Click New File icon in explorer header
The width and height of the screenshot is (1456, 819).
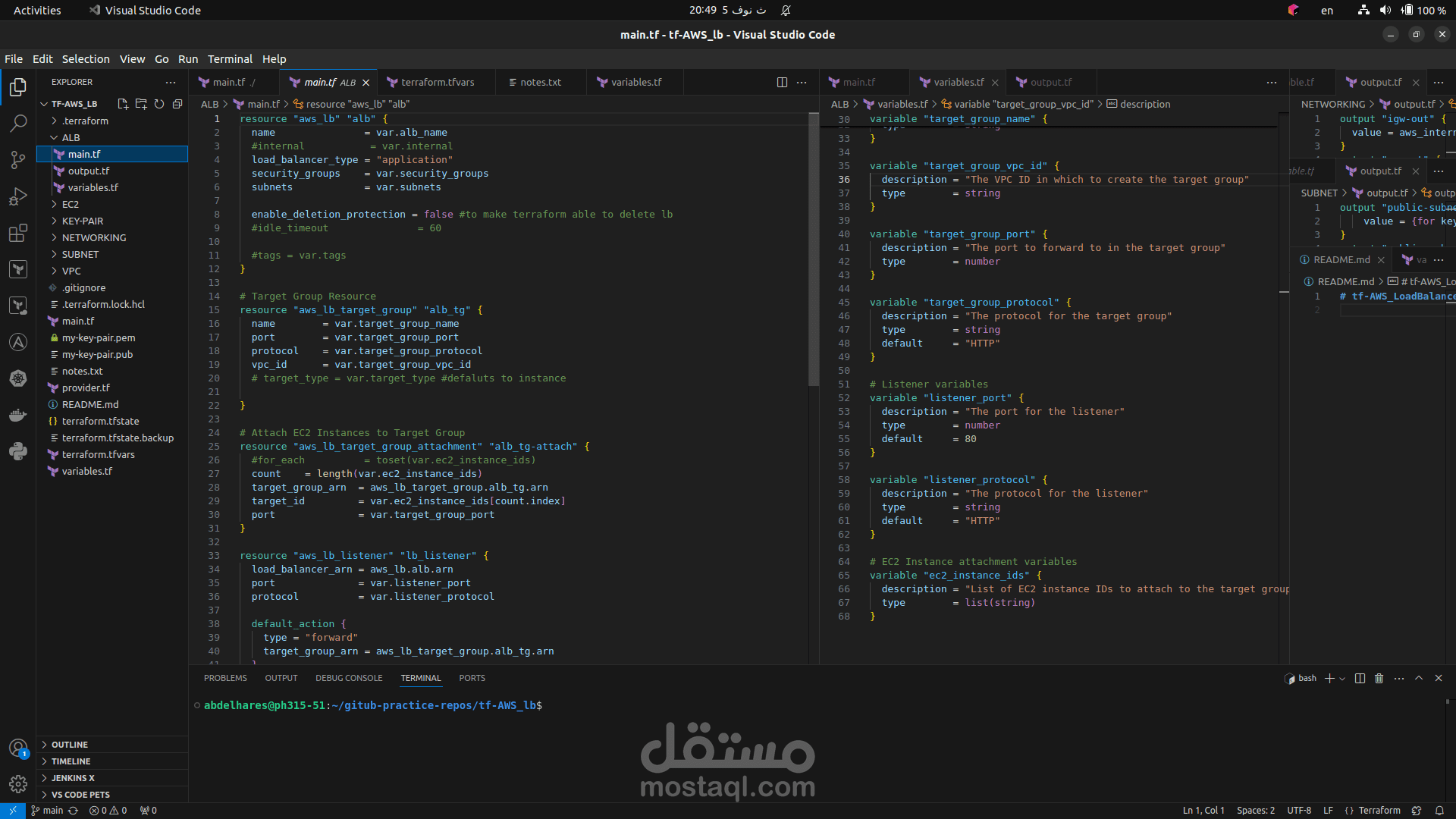pyautogui.click(x=123, y=104)
